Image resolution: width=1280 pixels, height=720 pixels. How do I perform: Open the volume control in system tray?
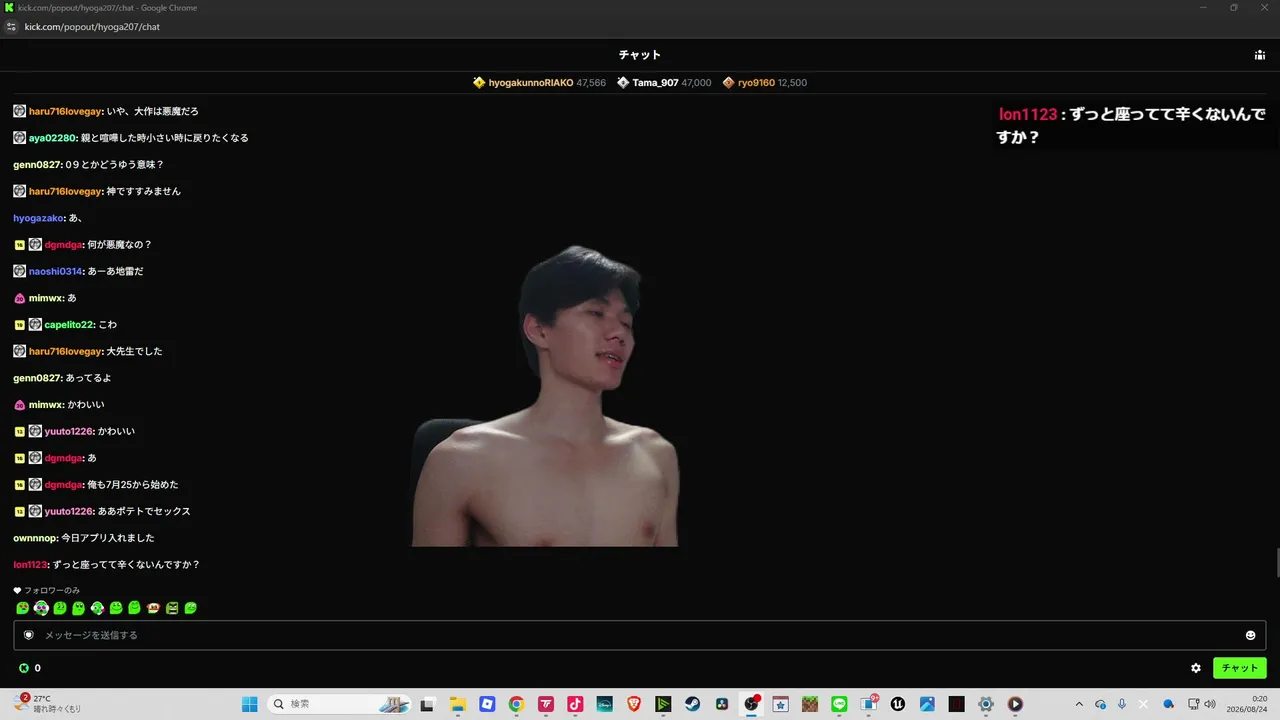tap(1210, 704)
